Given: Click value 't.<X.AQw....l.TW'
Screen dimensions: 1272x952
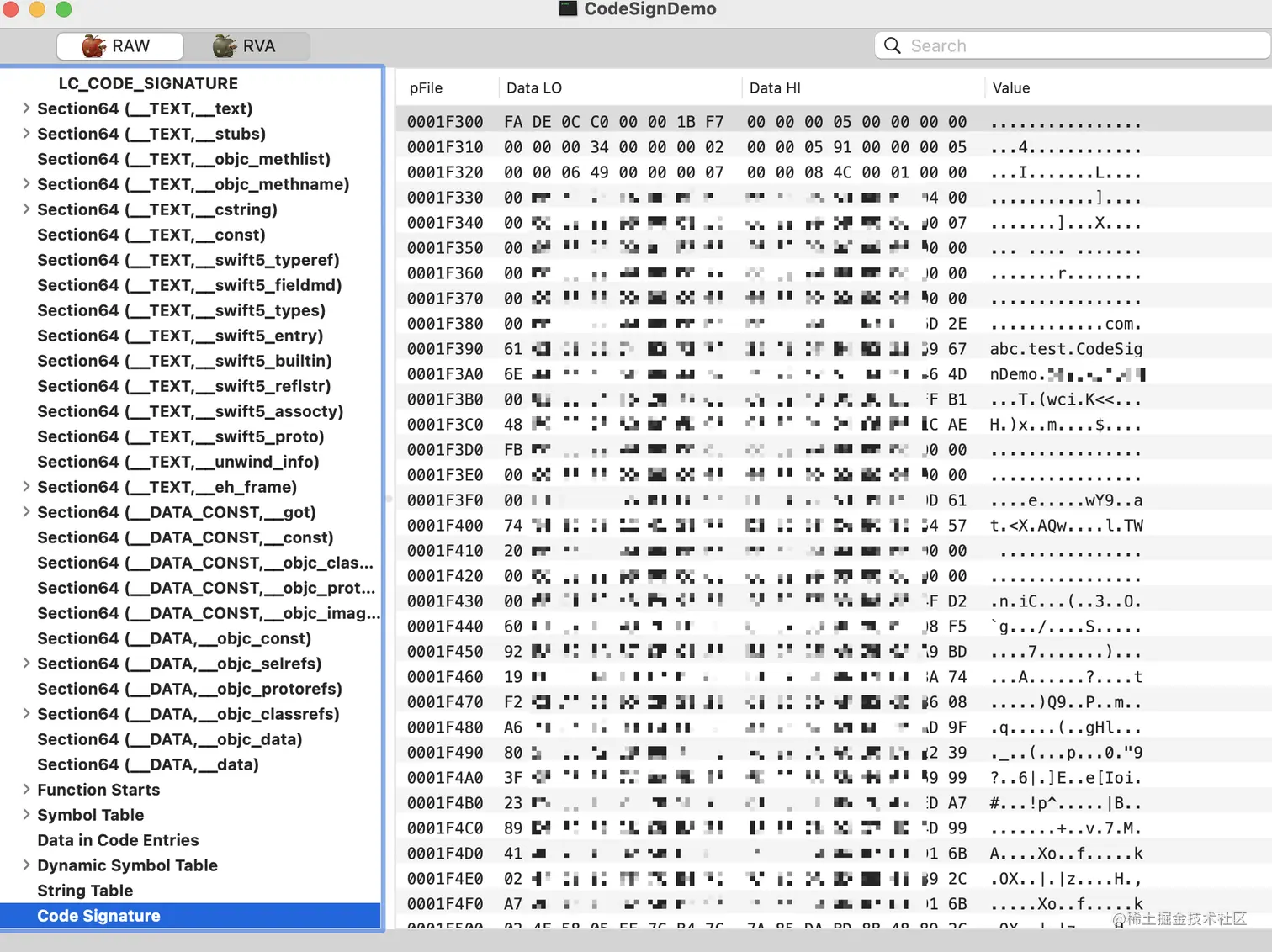Looking at the screenshot, I should (1066, 526).
